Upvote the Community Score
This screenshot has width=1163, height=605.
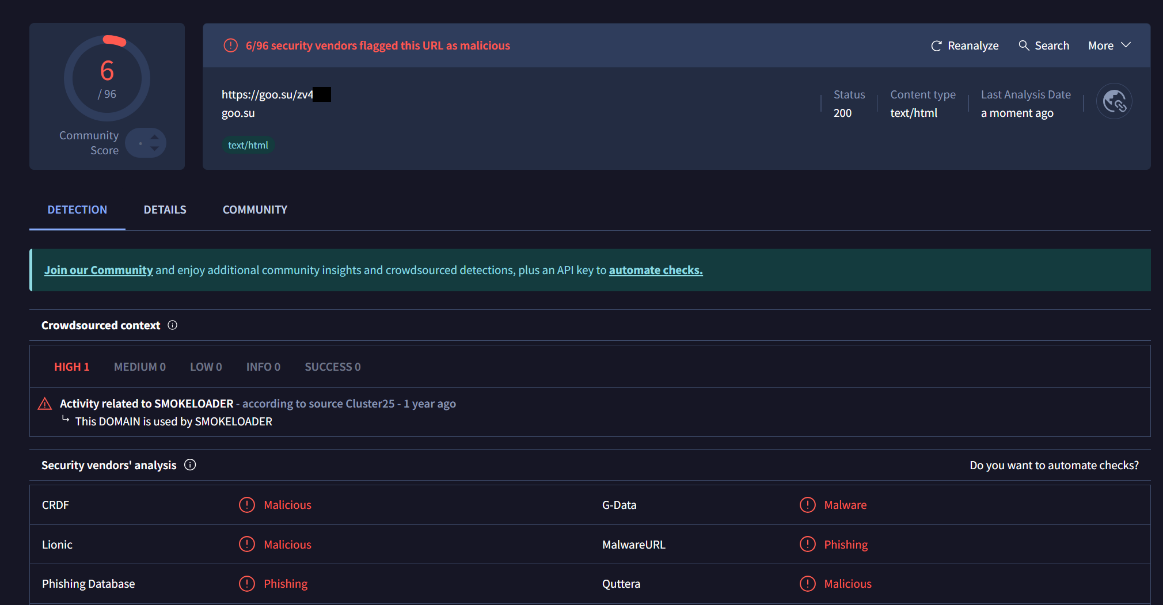(x=155, y=137)
